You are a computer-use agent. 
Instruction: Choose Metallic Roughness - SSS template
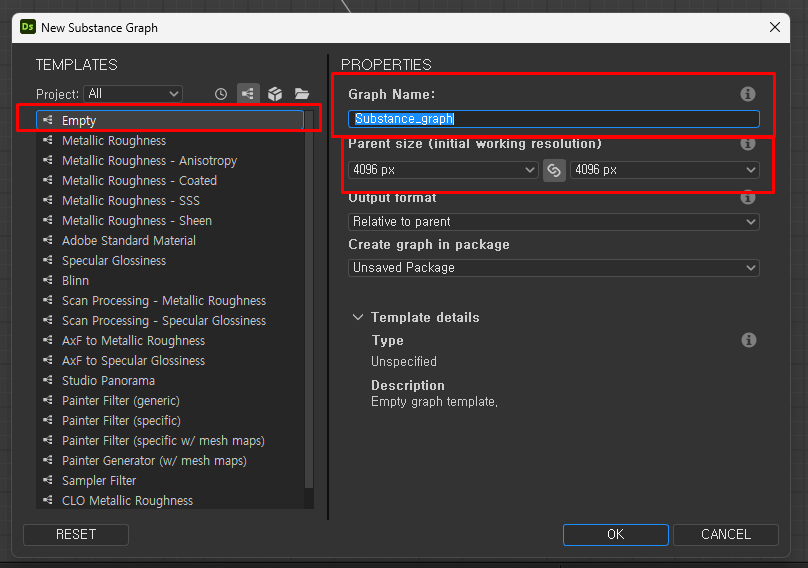pyautogui.click(x=170, y=201)
